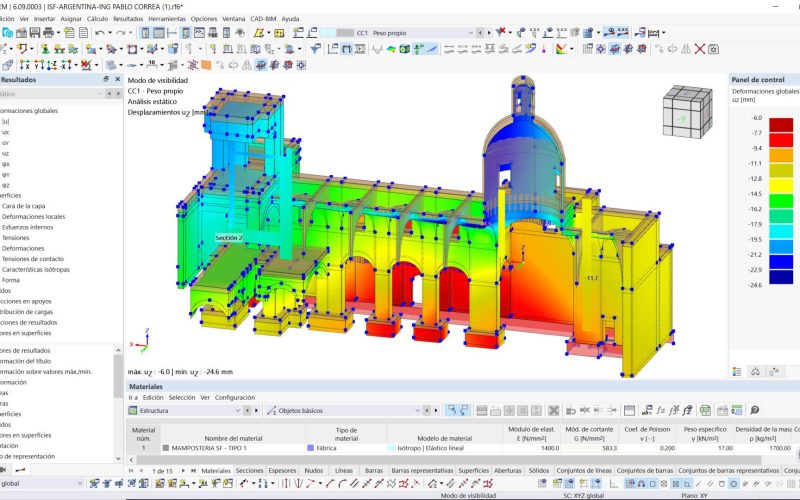Switch to the Nudos tab
The width and height of the screenshot is (800, 500).
(x=314, y=470)
